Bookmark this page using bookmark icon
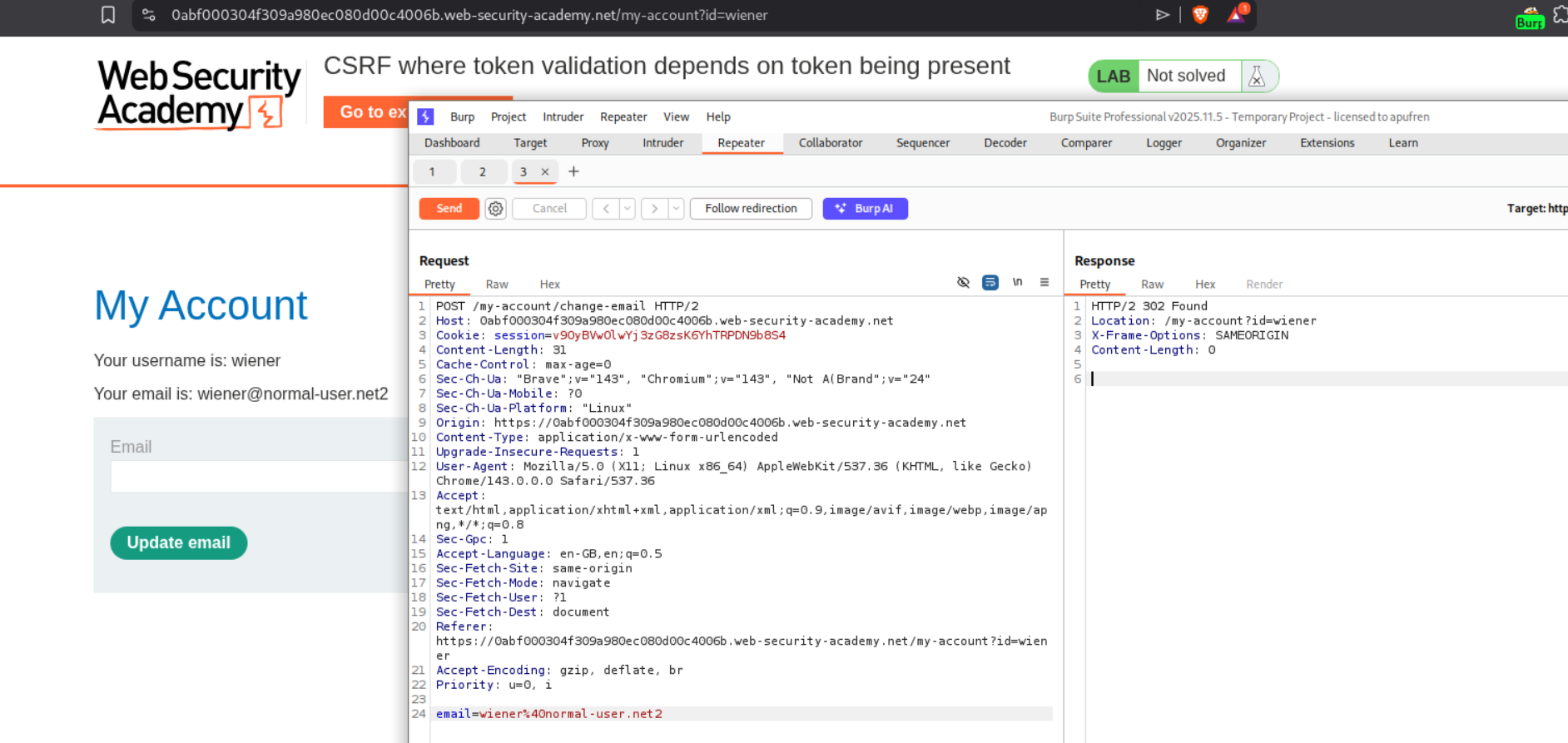Viewport: 1568px width, 743px height. click(x=108, y=15)
